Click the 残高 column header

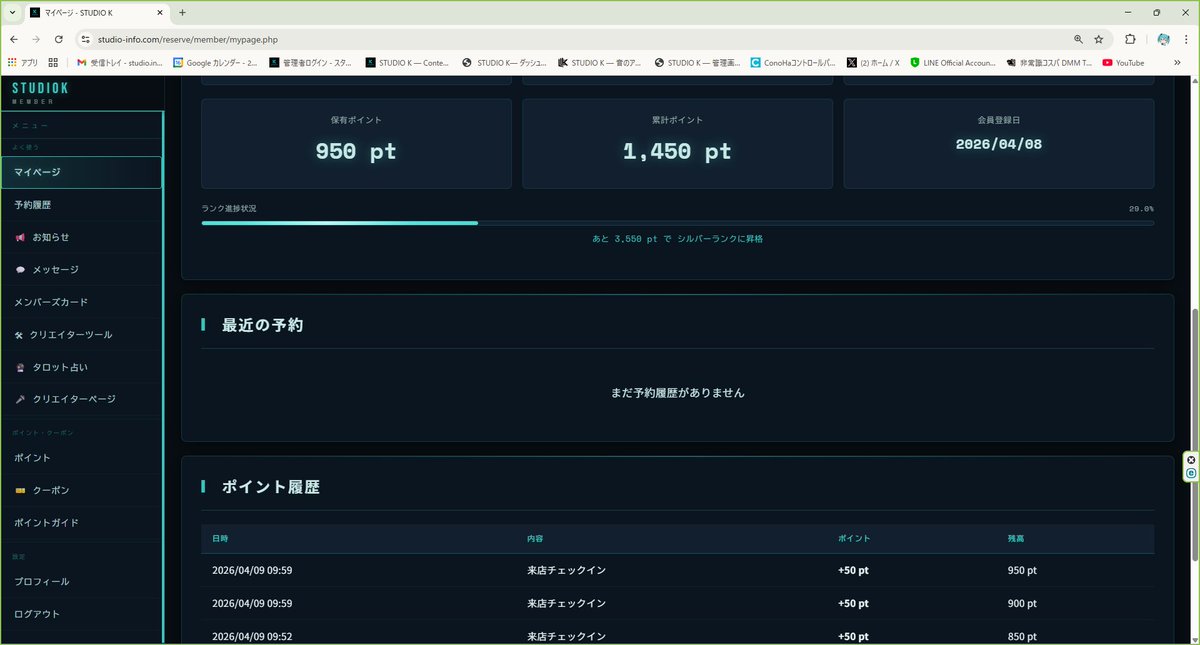(1016, 539)
